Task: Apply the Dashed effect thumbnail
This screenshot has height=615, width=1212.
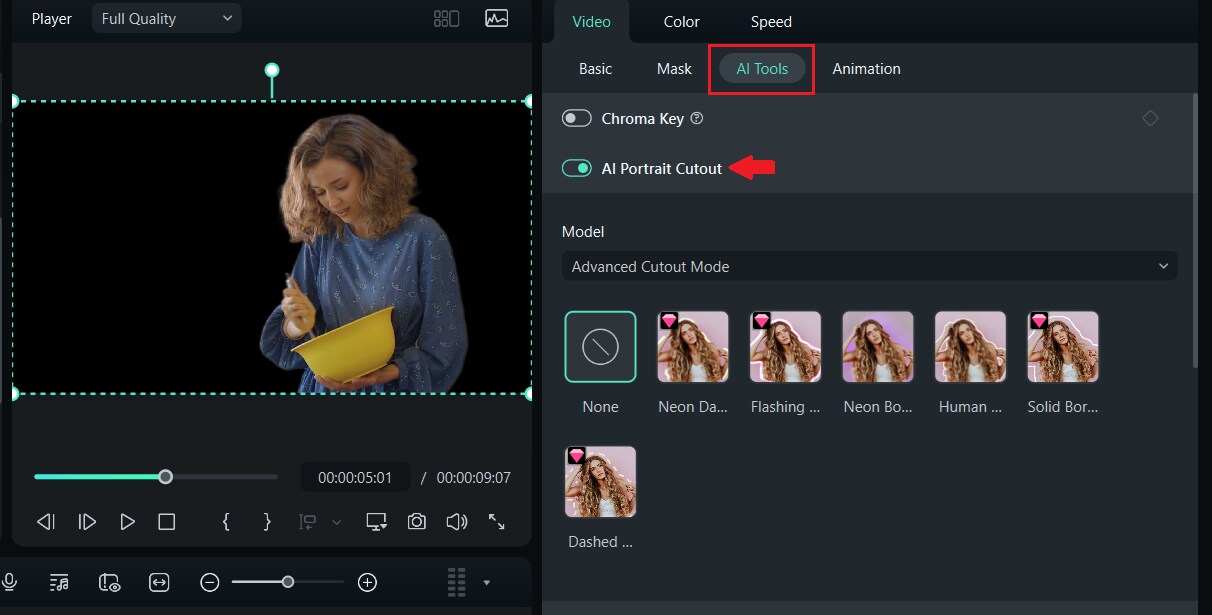Action: coord(600,482)
